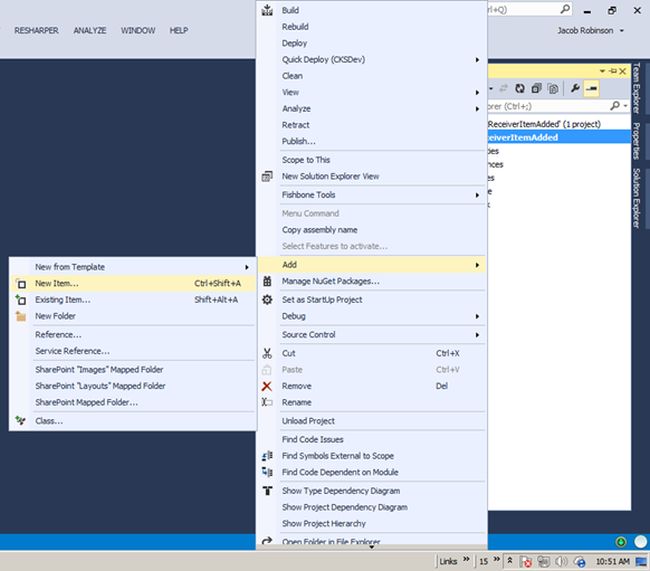Click Refresh icon in Solution Explorer toolbar
Viewport: 650px width, 571px height.
click(x=520, y=88)
